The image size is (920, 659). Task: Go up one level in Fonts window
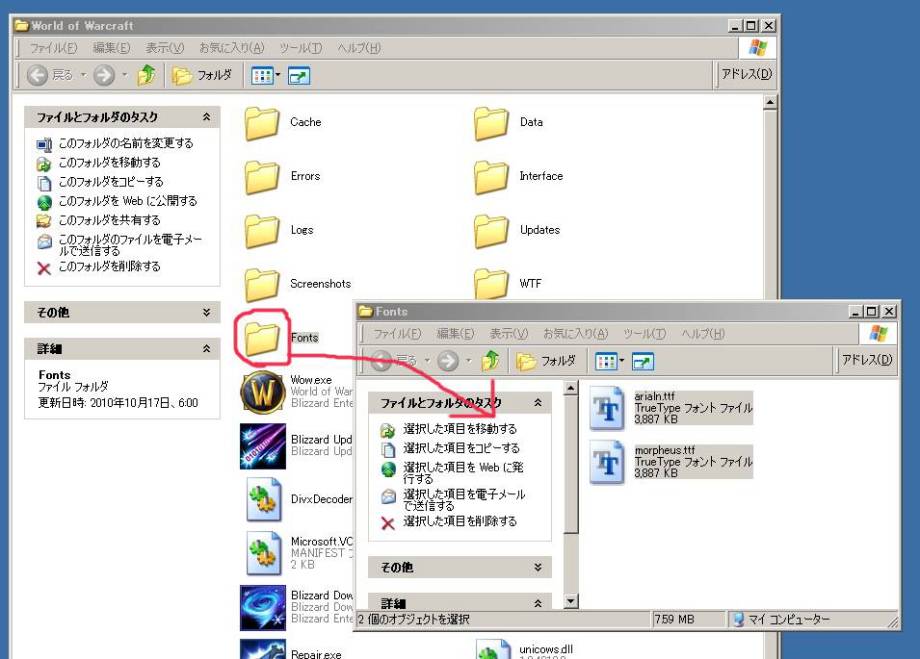(491, 361)
